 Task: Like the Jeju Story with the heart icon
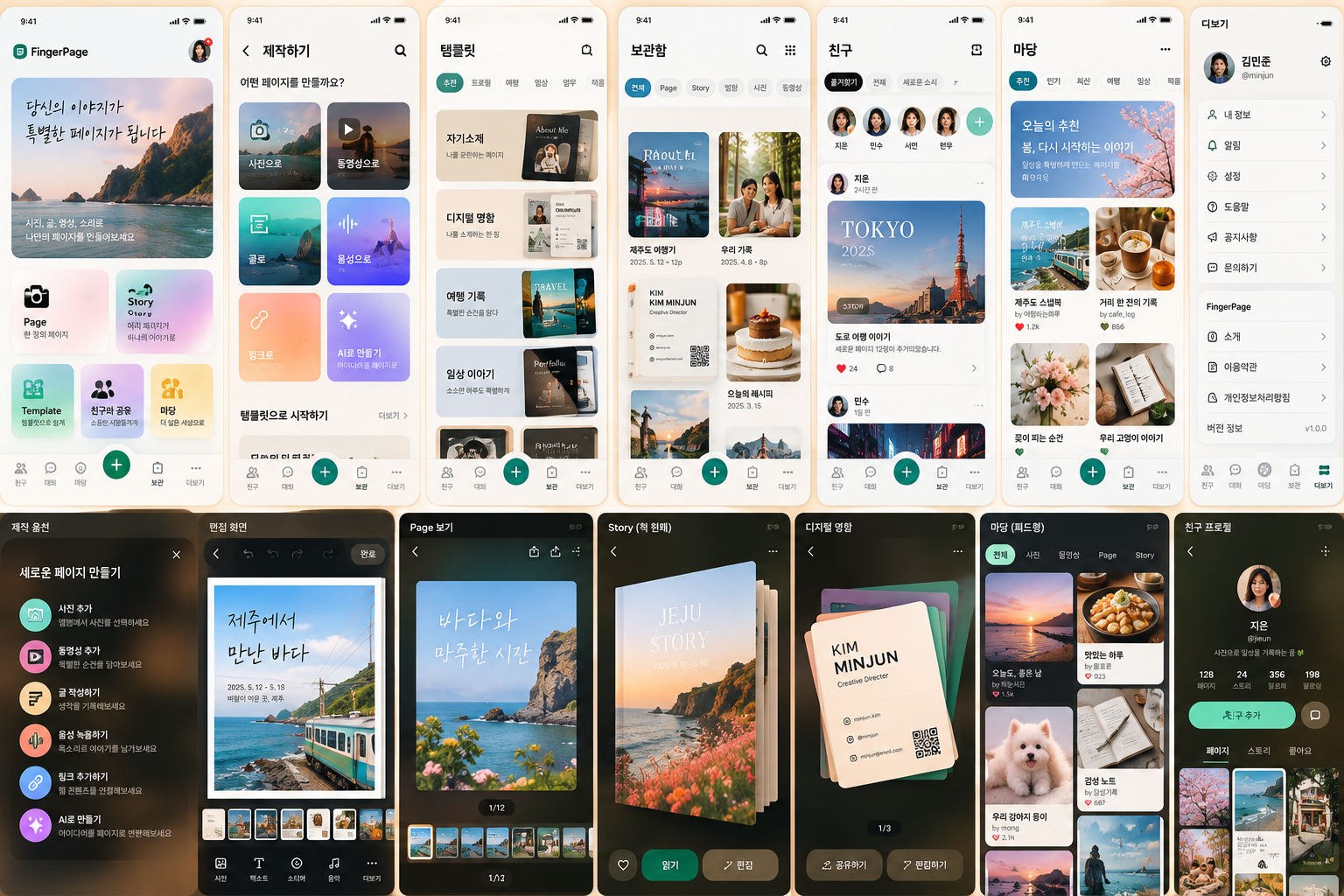[623, 865]
